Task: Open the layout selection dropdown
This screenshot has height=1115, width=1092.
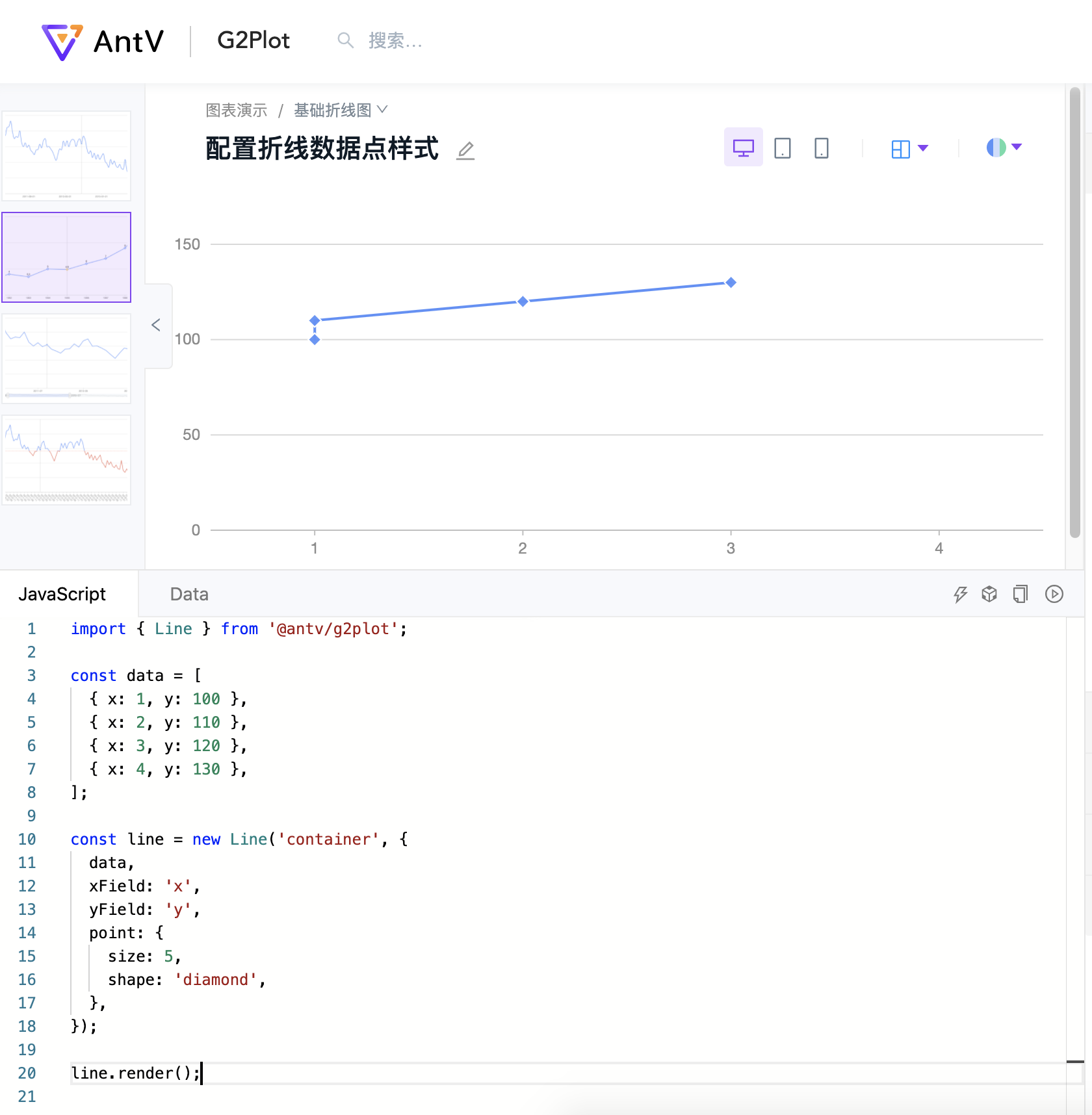Action: tap(910, 148)
